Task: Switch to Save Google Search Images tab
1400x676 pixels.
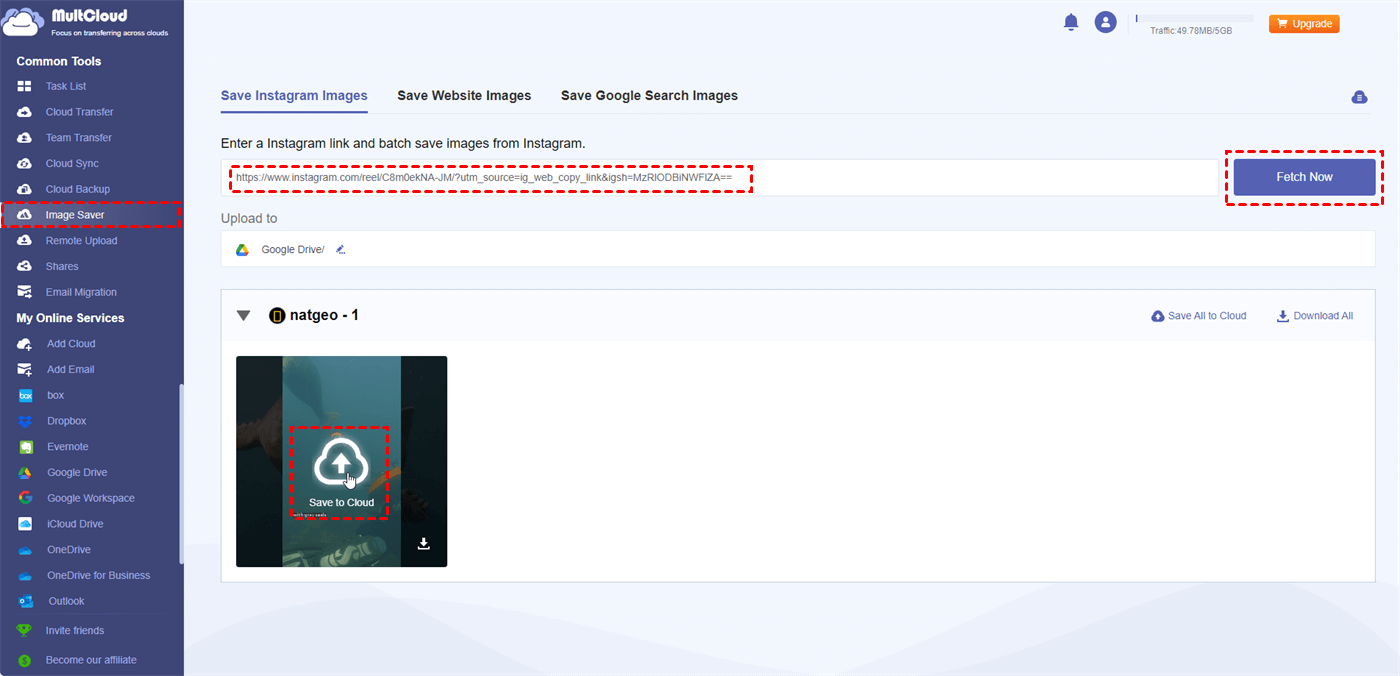Action: click(649, 96)
